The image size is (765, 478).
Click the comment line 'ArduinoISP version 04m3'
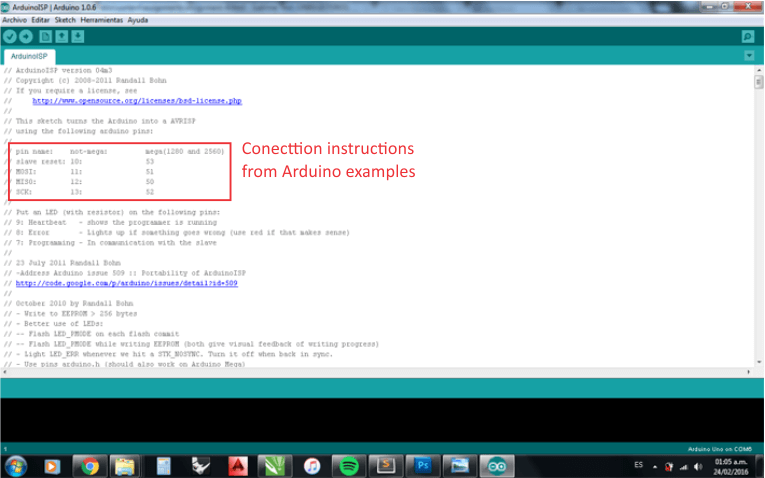[x=58, y=70]
